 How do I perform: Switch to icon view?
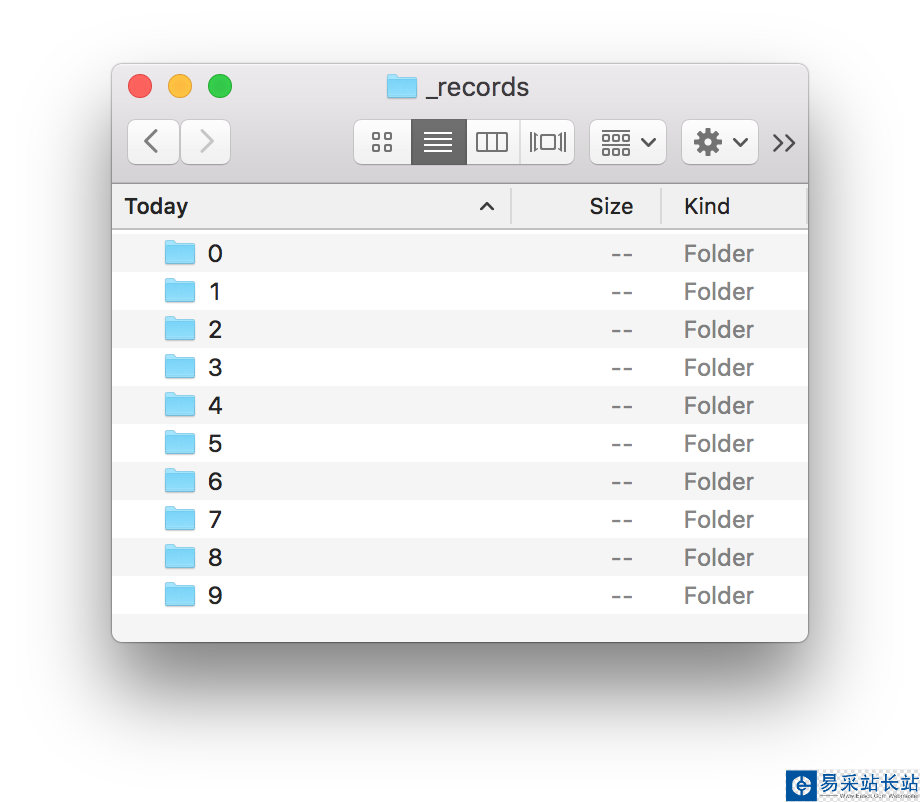[382, 142]
